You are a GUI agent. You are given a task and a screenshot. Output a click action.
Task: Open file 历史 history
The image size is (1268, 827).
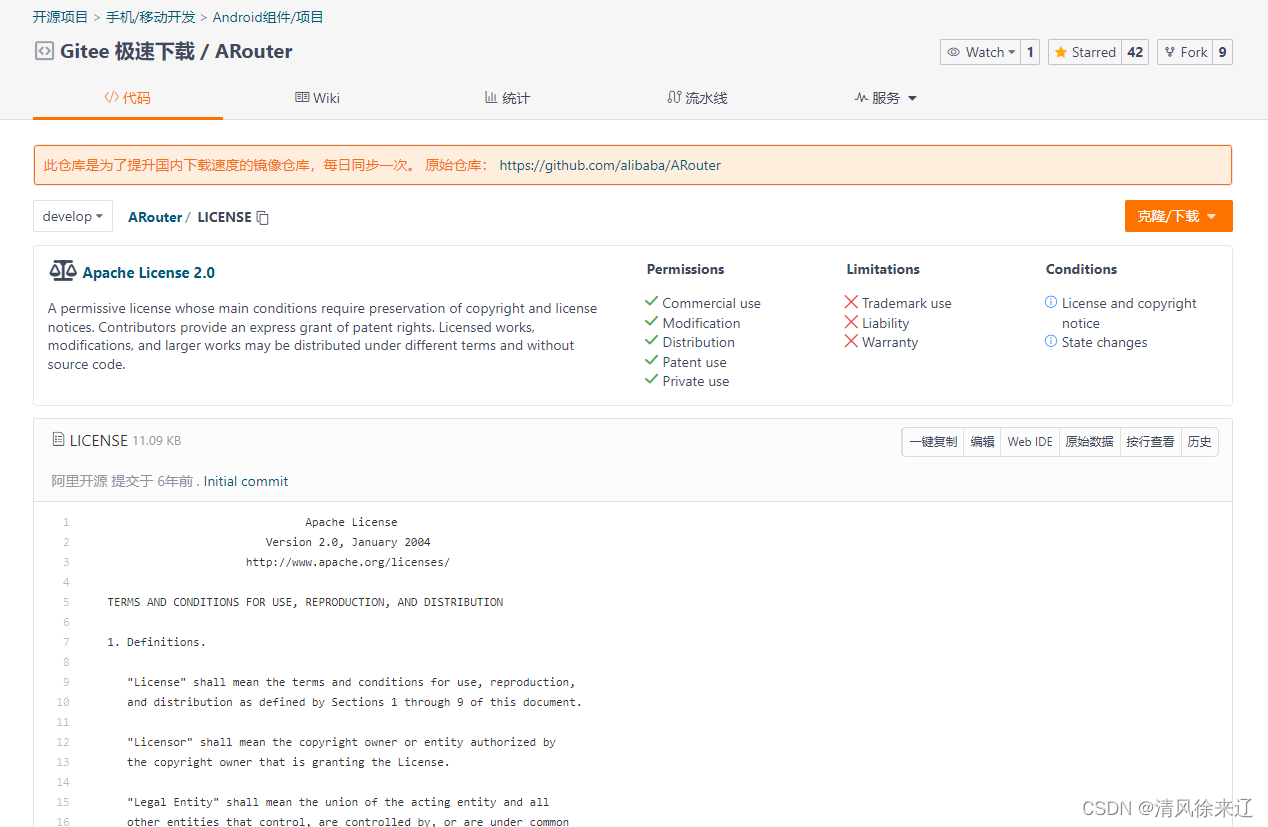[1199, 441]
